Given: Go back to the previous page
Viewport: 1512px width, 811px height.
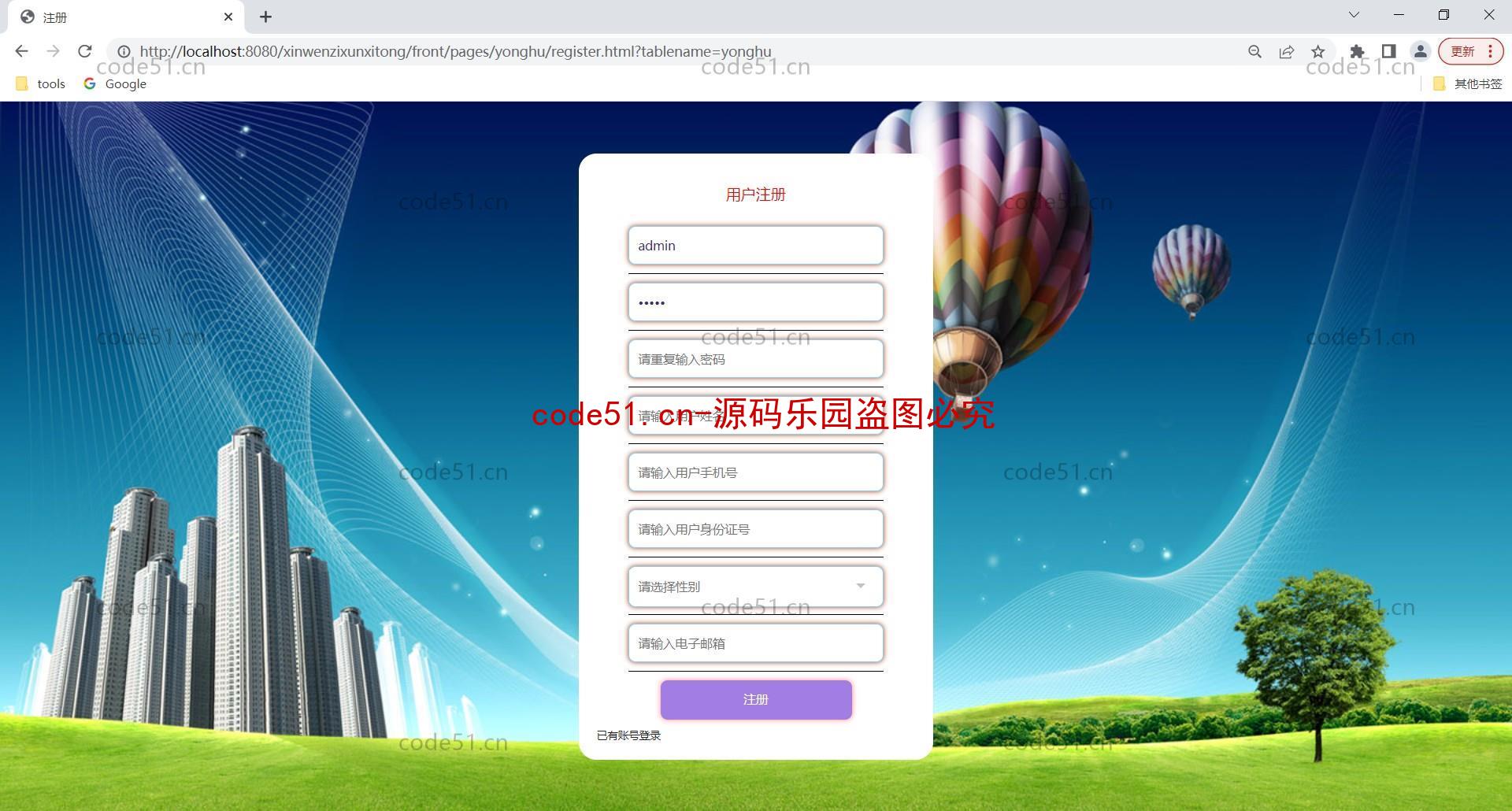Looking at the screenshot, I should [x=21, y=51].
